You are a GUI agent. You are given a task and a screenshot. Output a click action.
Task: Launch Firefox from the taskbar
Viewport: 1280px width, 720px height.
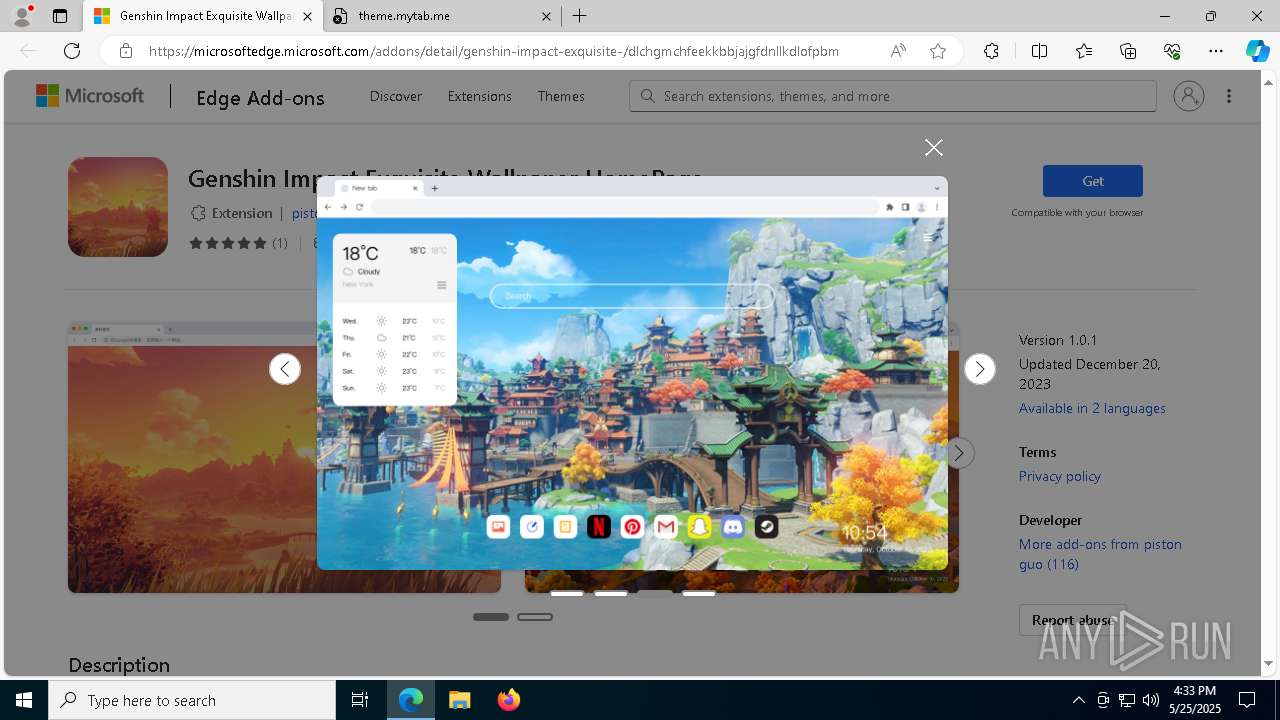pos(509,700)
